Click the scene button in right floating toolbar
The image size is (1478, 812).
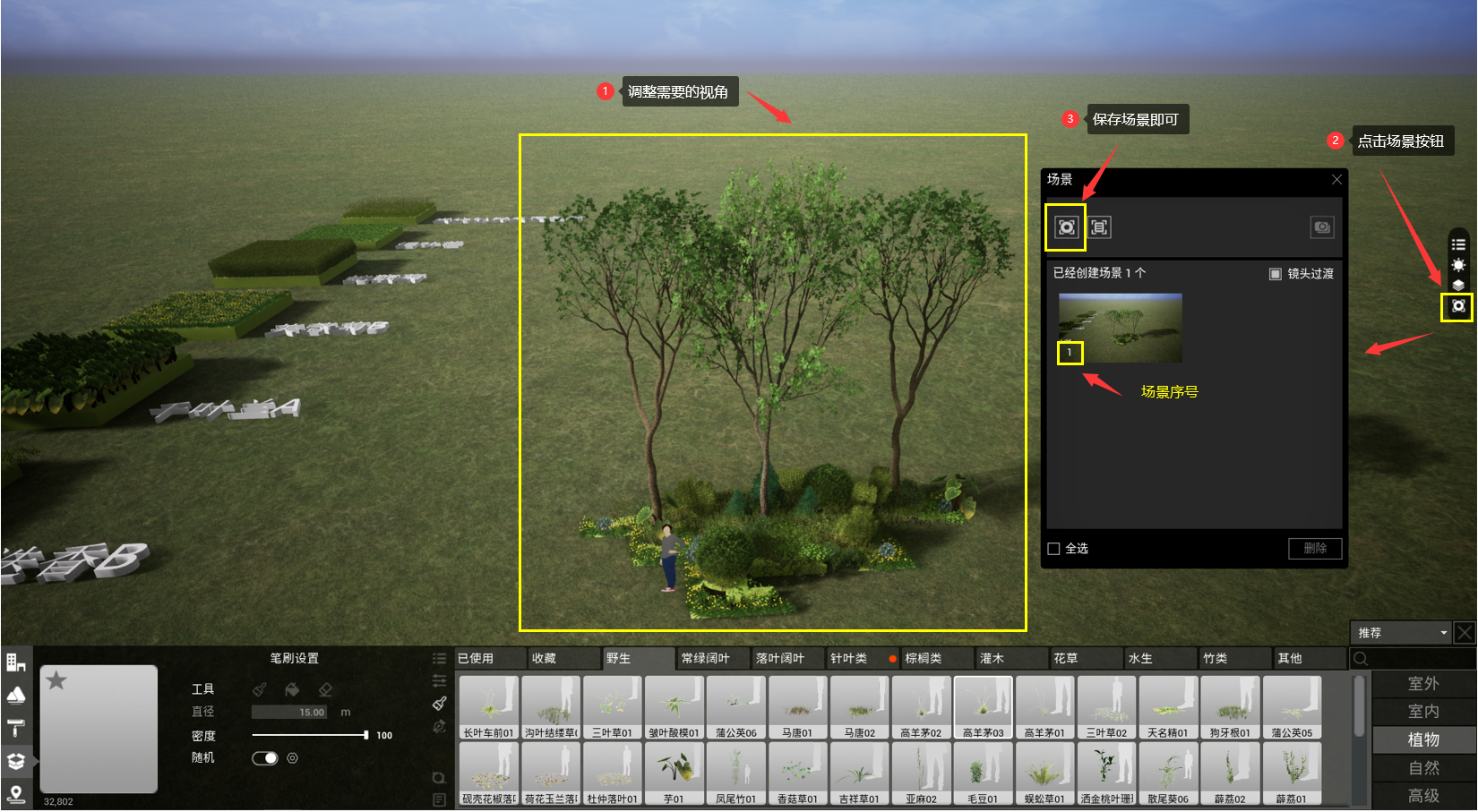coord(1458,306)
